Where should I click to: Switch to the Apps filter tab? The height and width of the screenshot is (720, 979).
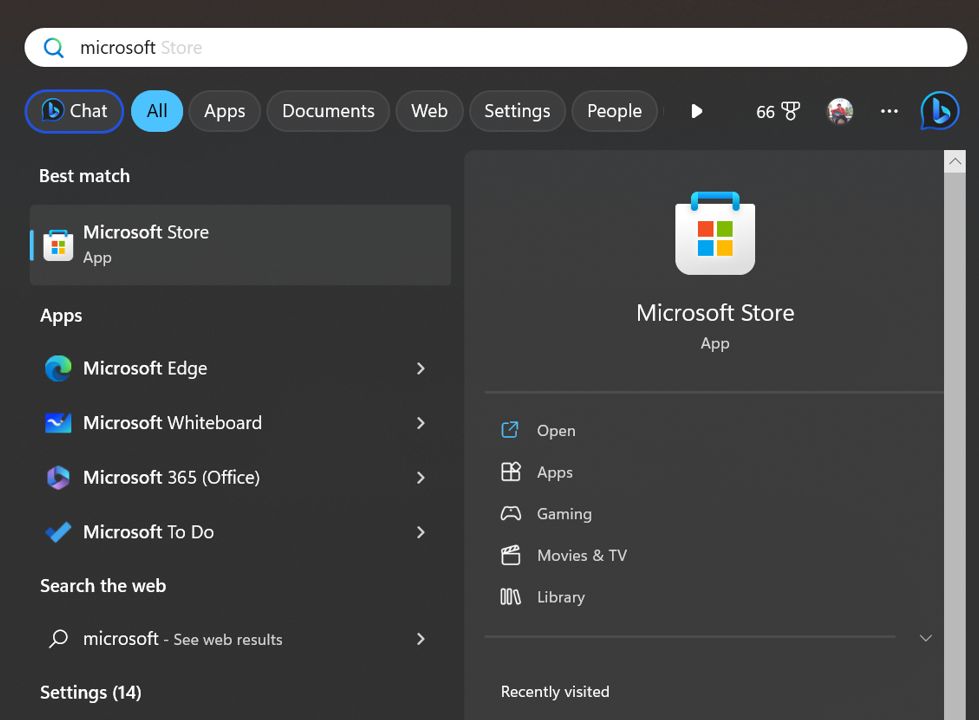coord(224,111)
